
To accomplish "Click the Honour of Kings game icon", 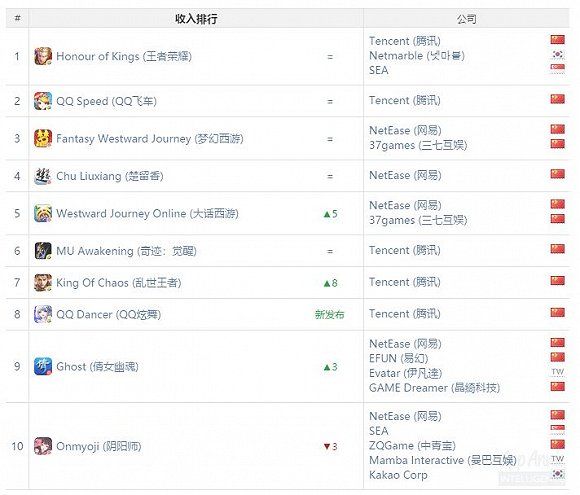I will [x=43, y=56].
